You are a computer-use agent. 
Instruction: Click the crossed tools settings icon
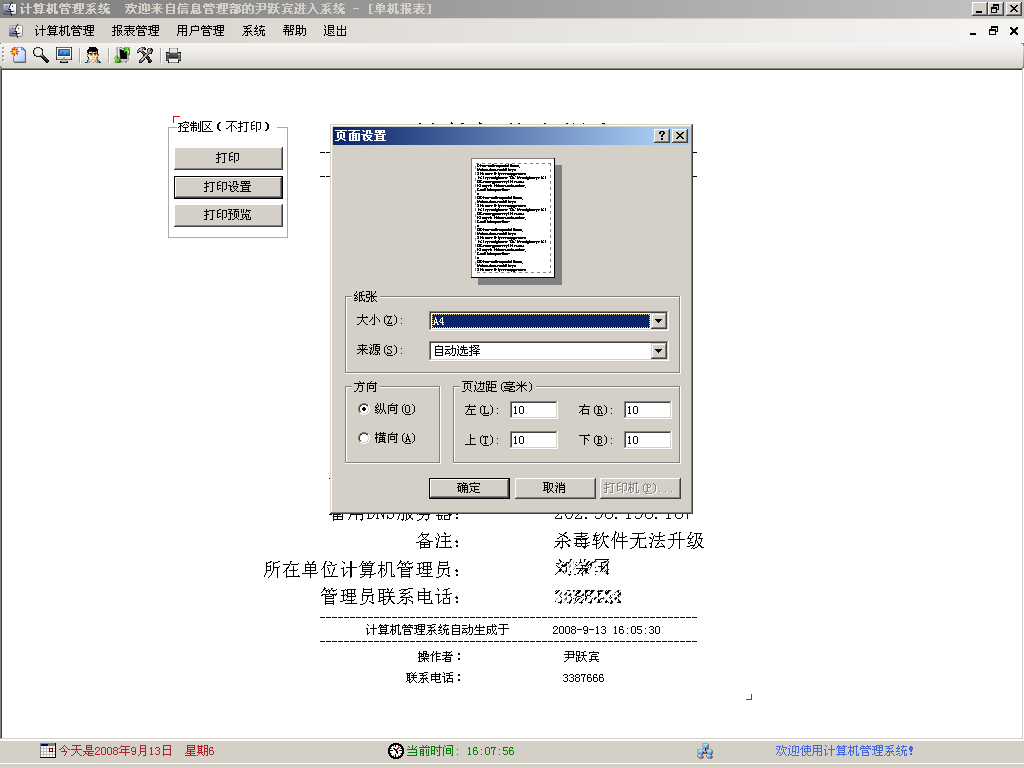coord(145,55)
